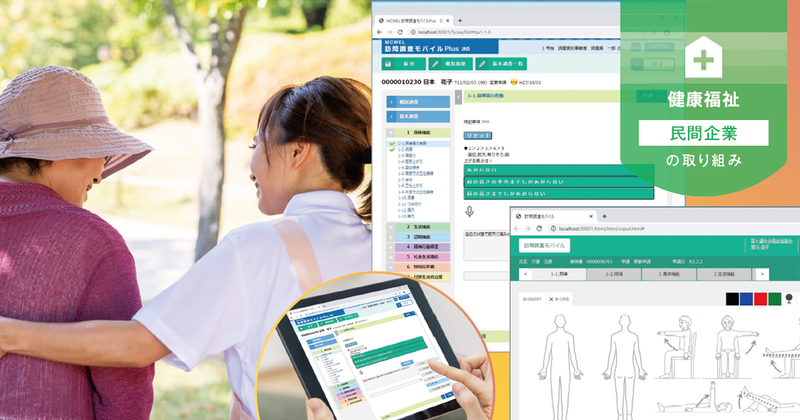
Task: Open new tab in MCWEL Plus browser window
Action: pos(460,21)
